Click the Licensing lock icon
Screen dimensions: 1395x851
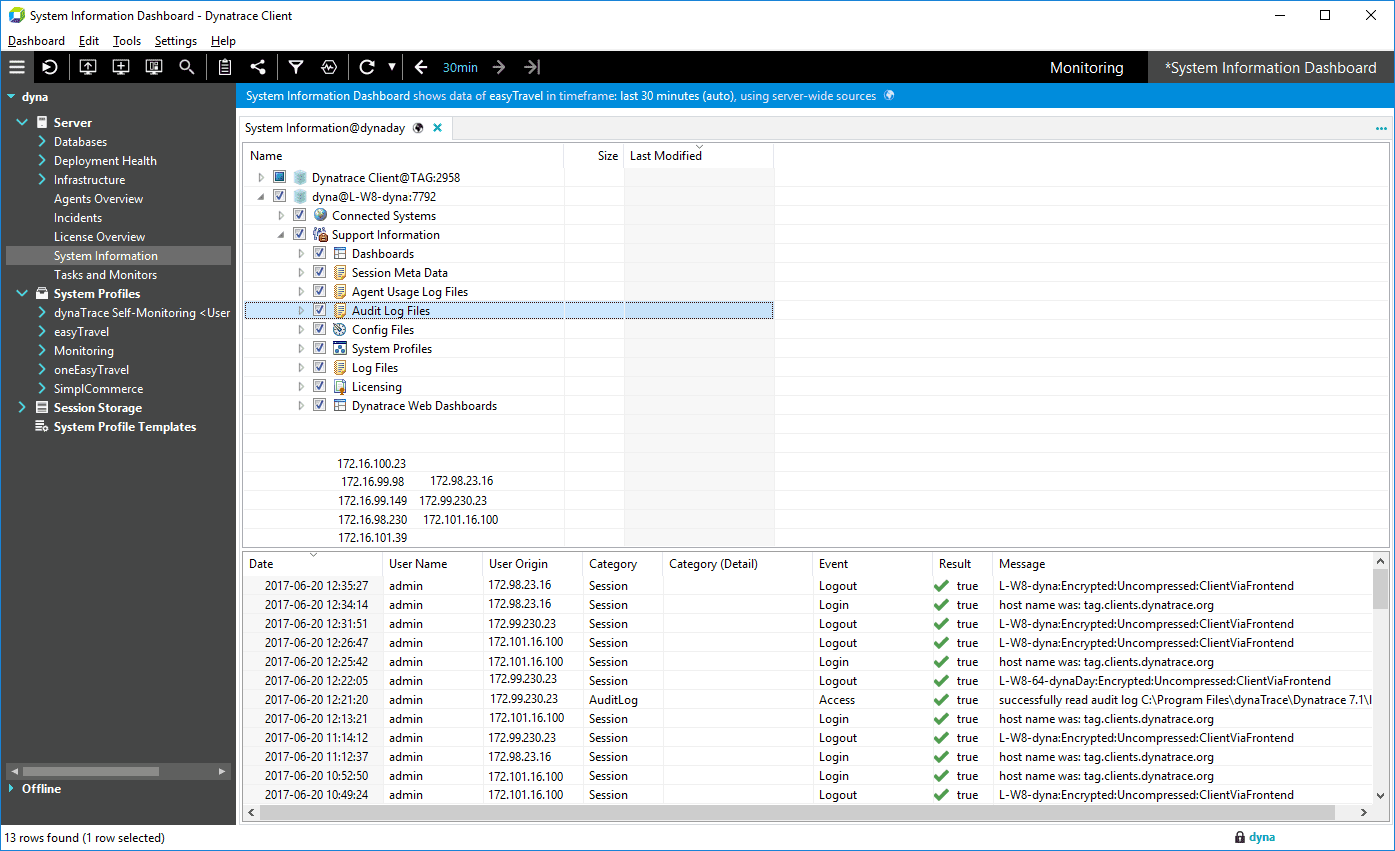tap(339, 386)
